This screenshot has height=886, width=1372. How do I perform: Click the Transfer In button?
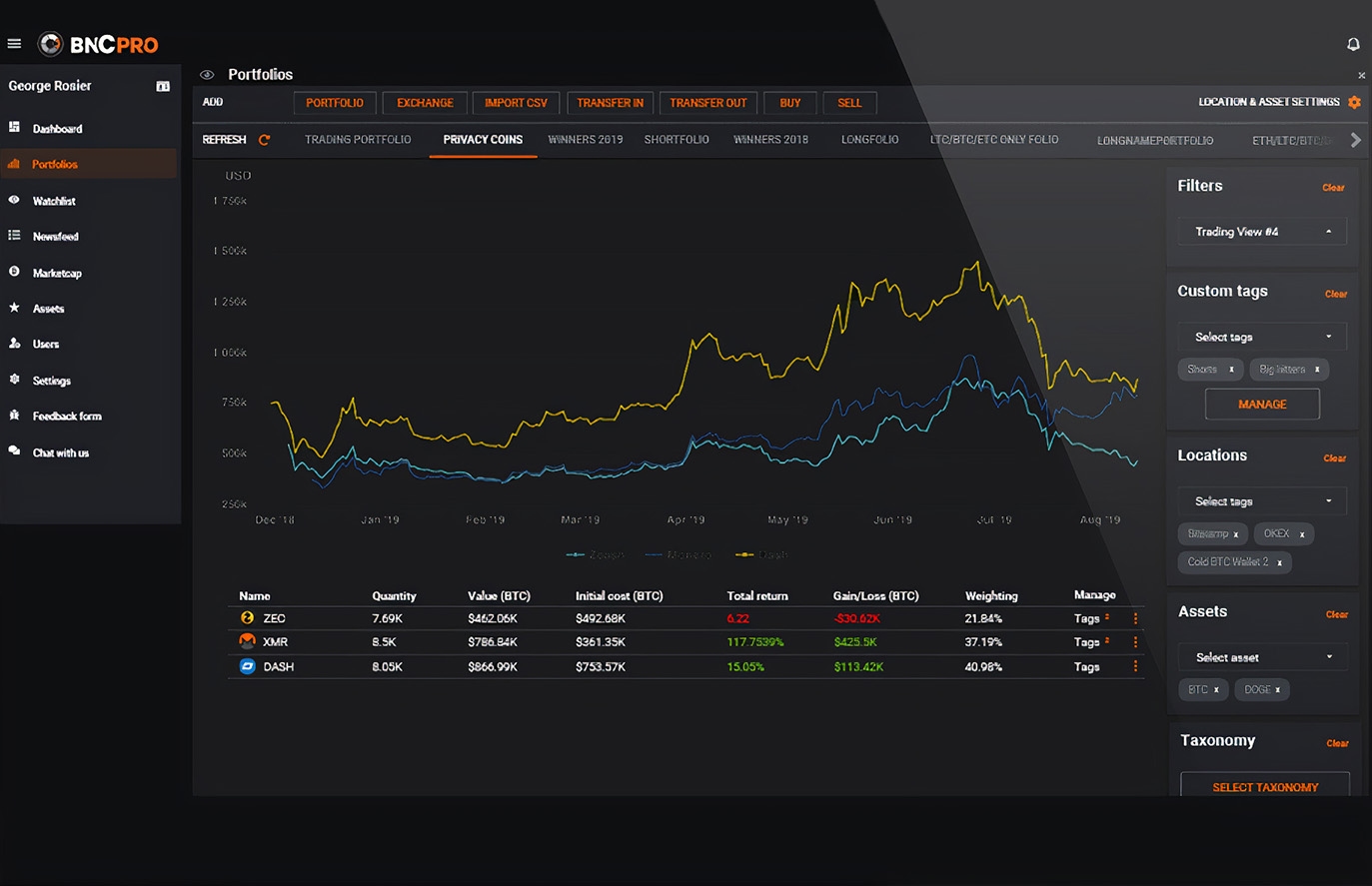point(610,103)
